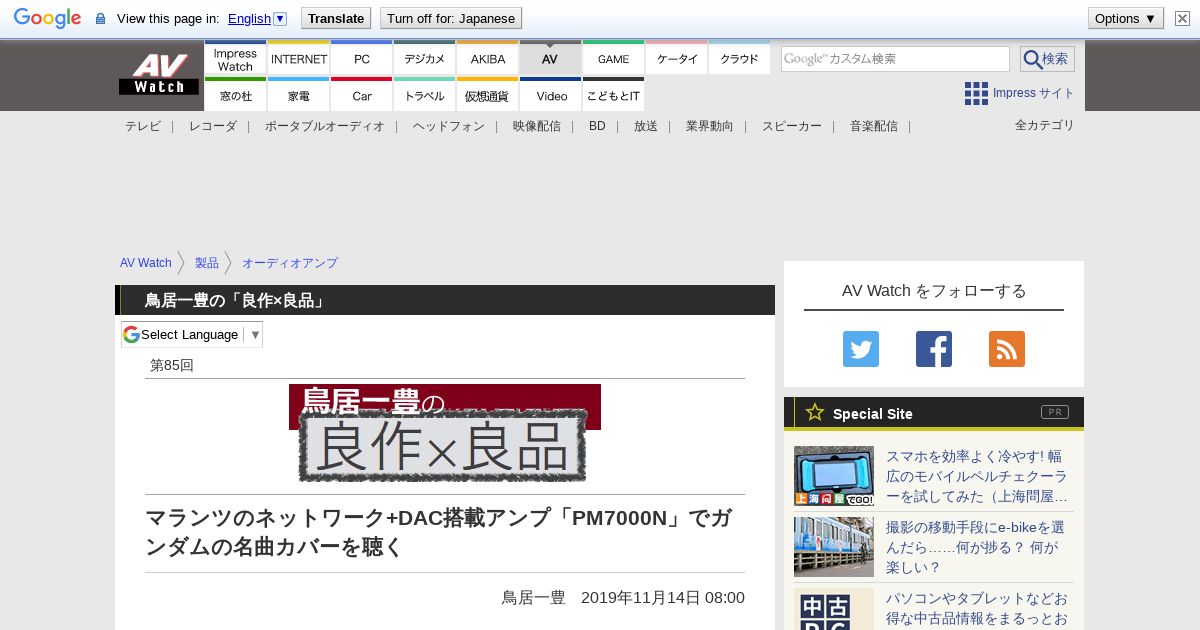Open the e-bike article thumbnail
1200x630 pixels.
pos(834,547)
